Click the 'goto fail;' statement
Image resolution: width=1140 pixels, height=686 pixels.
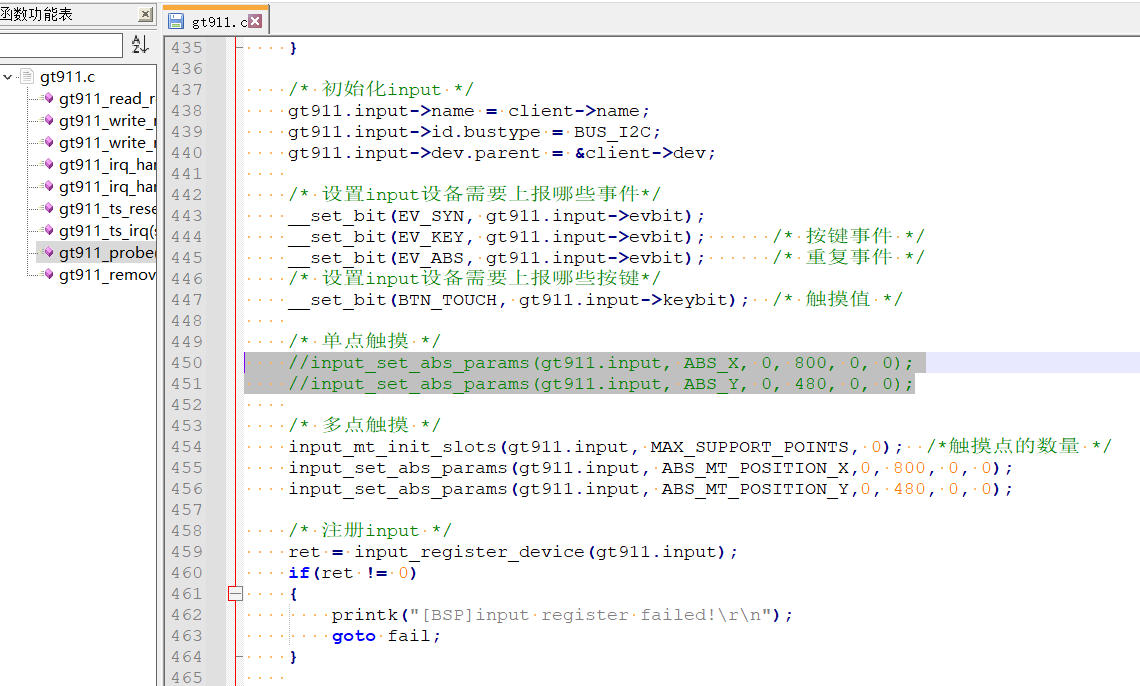click(386, 636)
